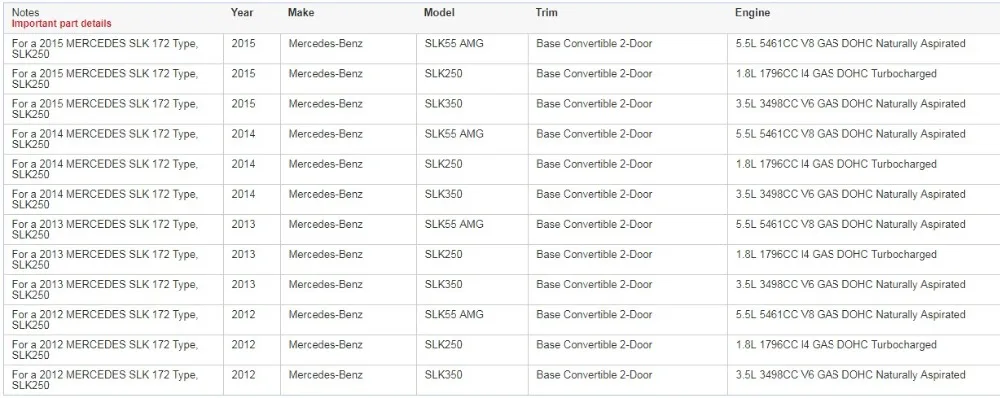Click the Trim column header
This screenshot has height=398, width=1000.
(547, 13)
